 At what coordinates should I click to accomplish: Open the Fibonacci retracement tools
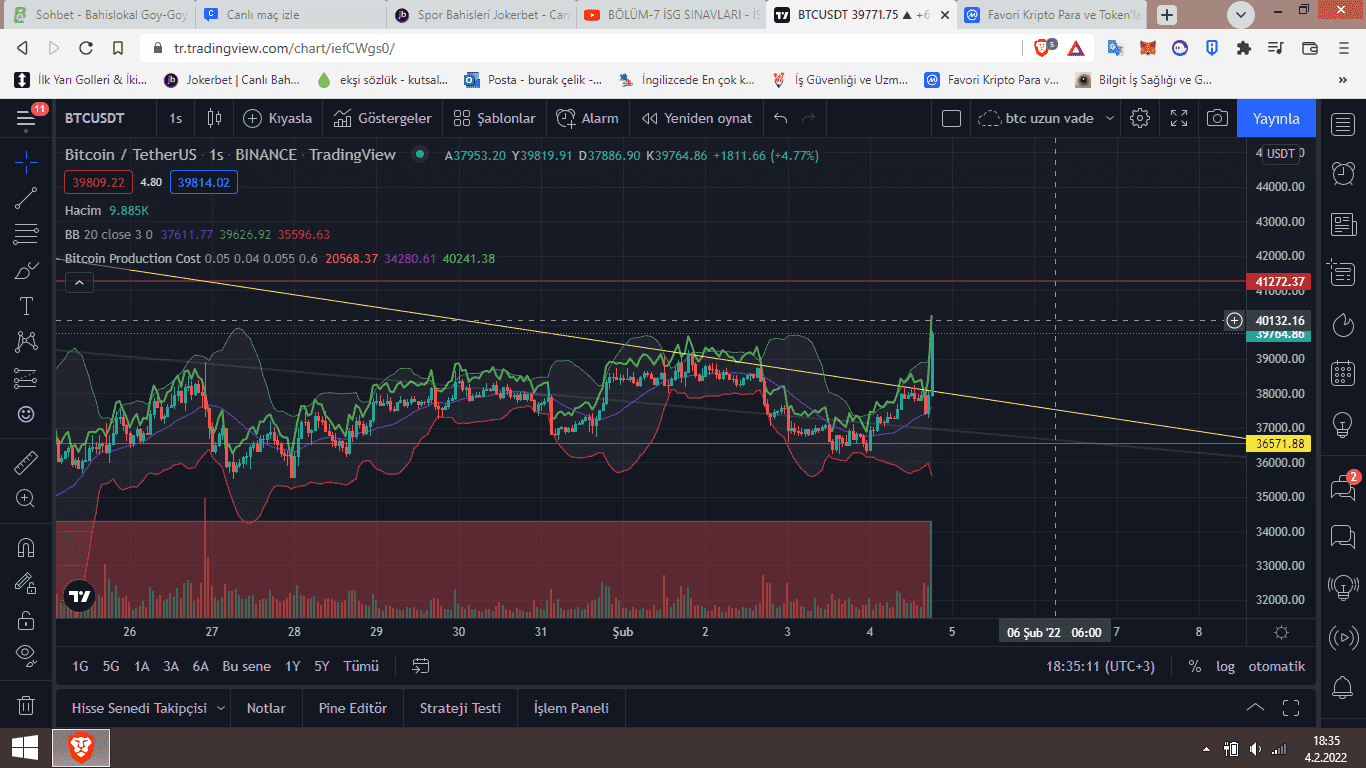pos(26,235)
